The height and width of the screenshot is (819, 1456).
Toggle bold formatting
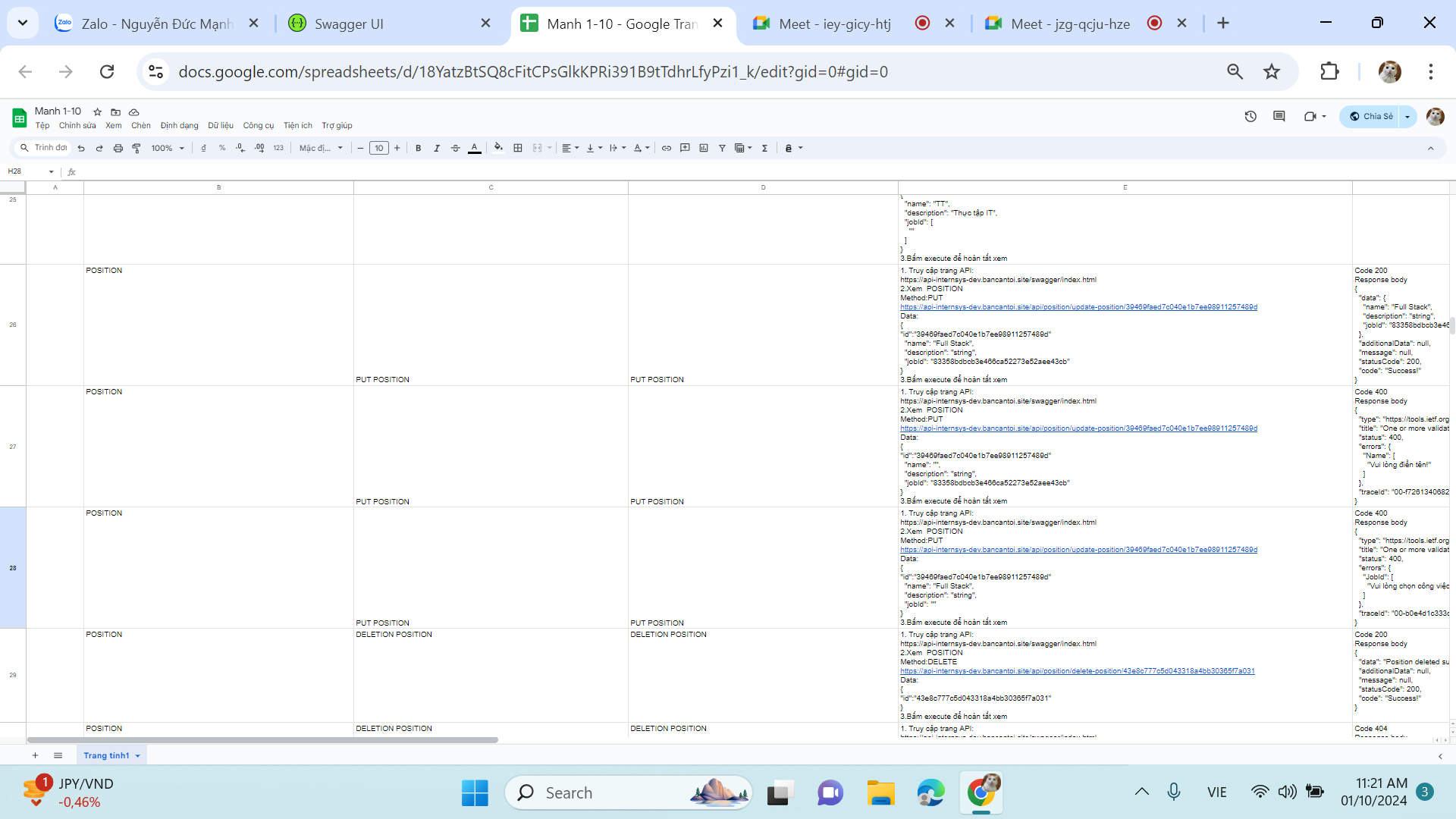418,148
